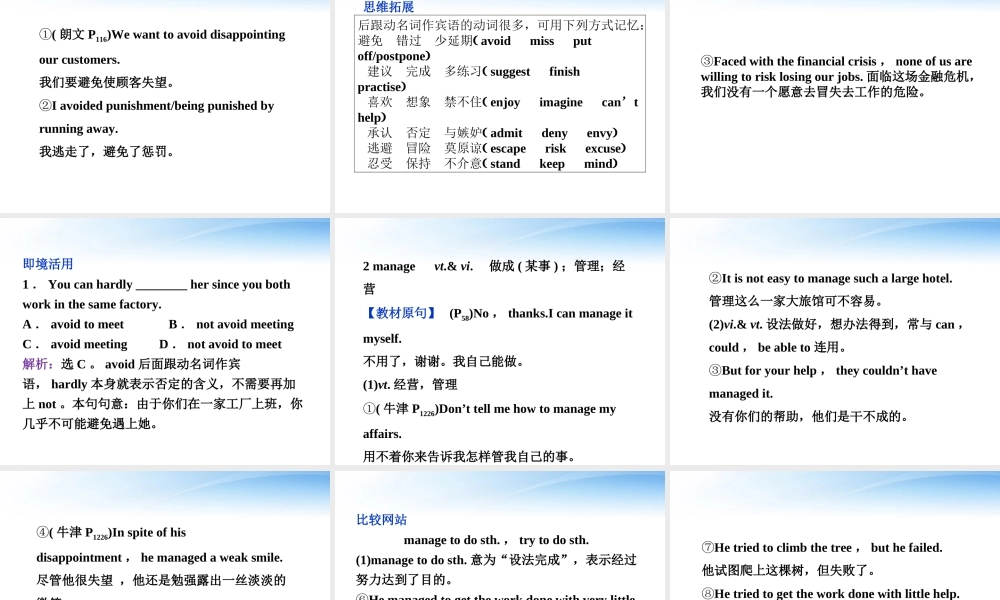Click the 比较网站 heading
This screenshot has width=1000, height=600.
pos(381,520)
